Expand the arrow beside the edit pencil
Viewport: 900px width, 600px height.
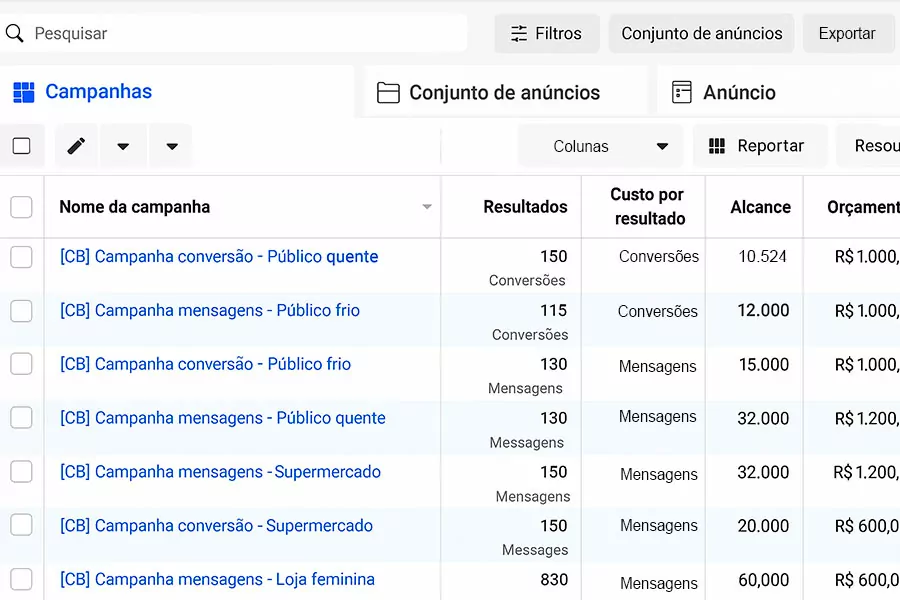(122, 146)
